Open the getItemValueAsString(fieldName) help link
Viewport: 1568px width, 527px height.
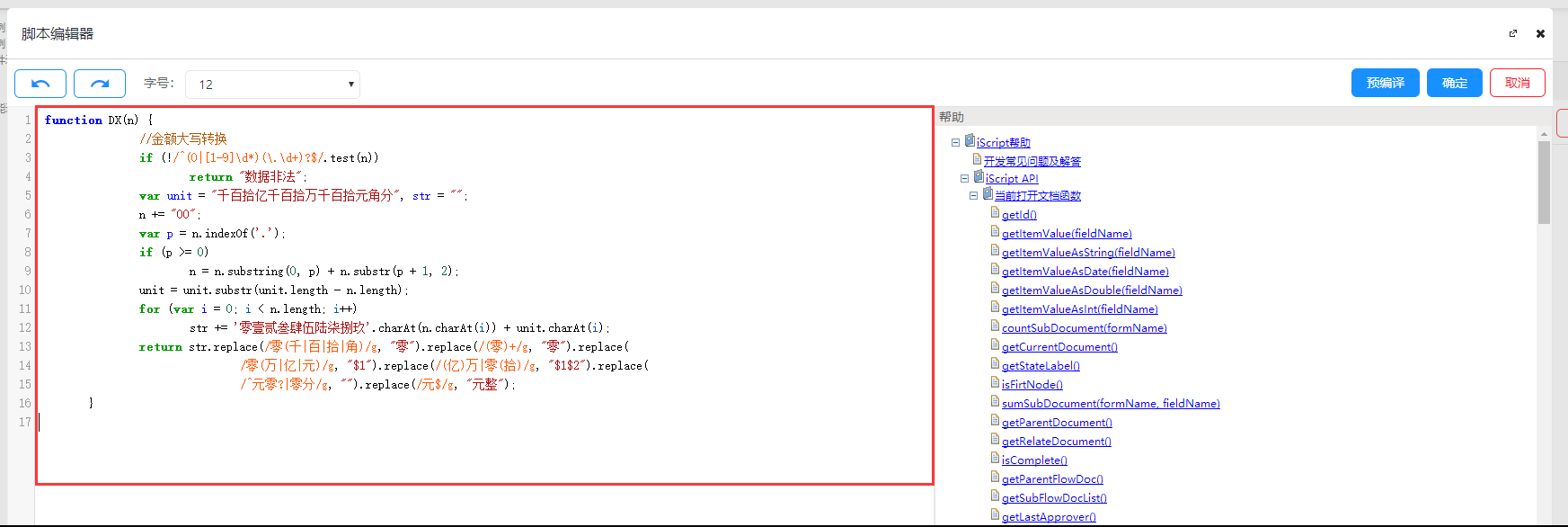(1088, 253)
